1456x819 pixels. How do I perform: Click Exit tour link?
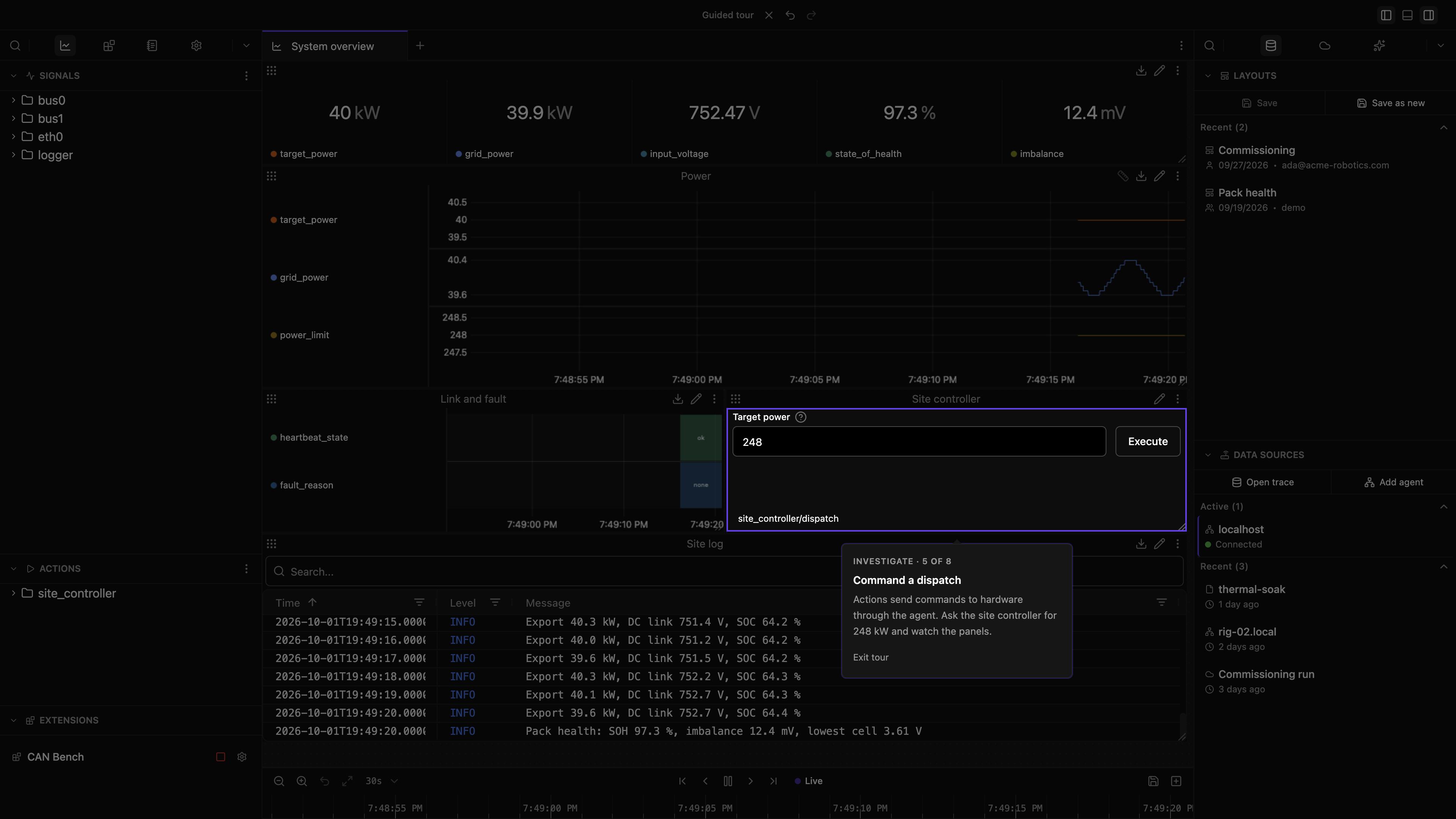871,657
